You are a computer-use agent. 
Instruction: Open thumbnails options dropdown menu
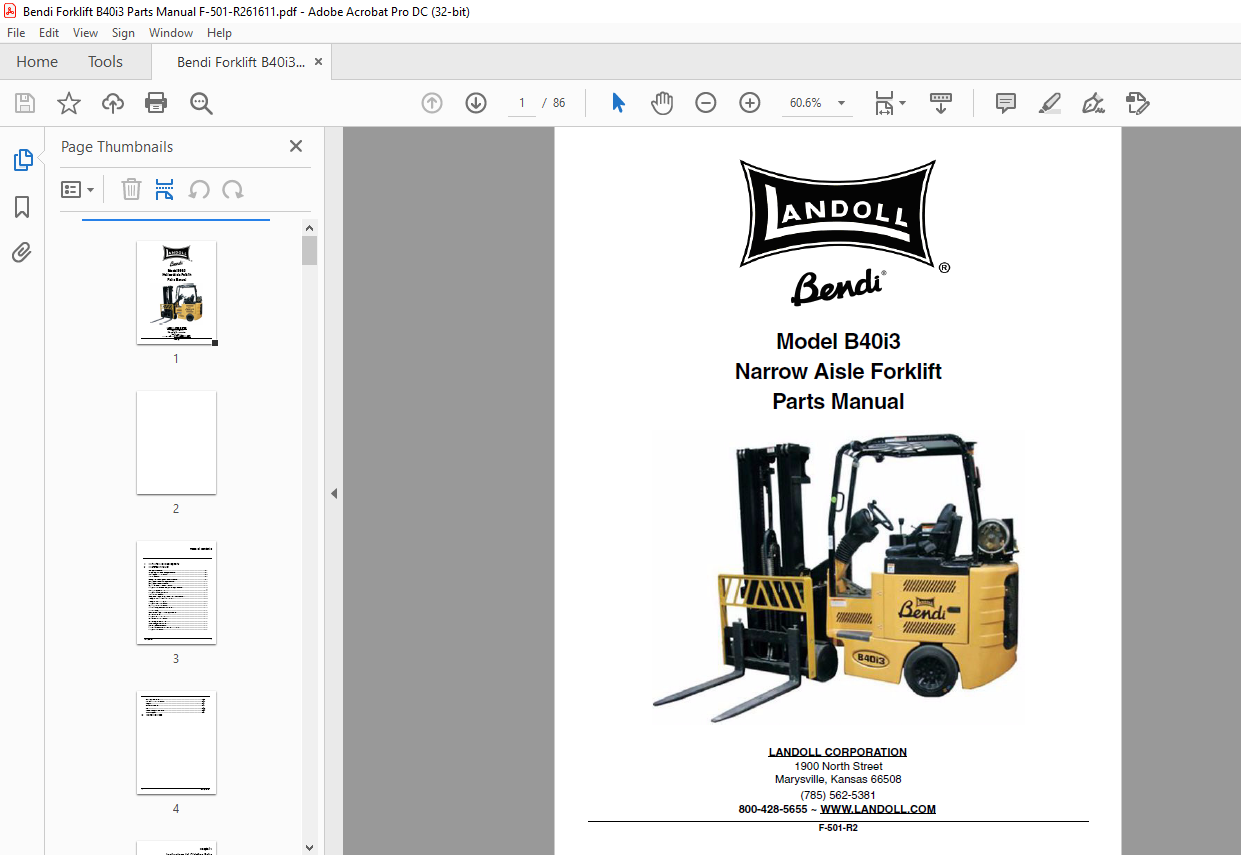[78, 189]
